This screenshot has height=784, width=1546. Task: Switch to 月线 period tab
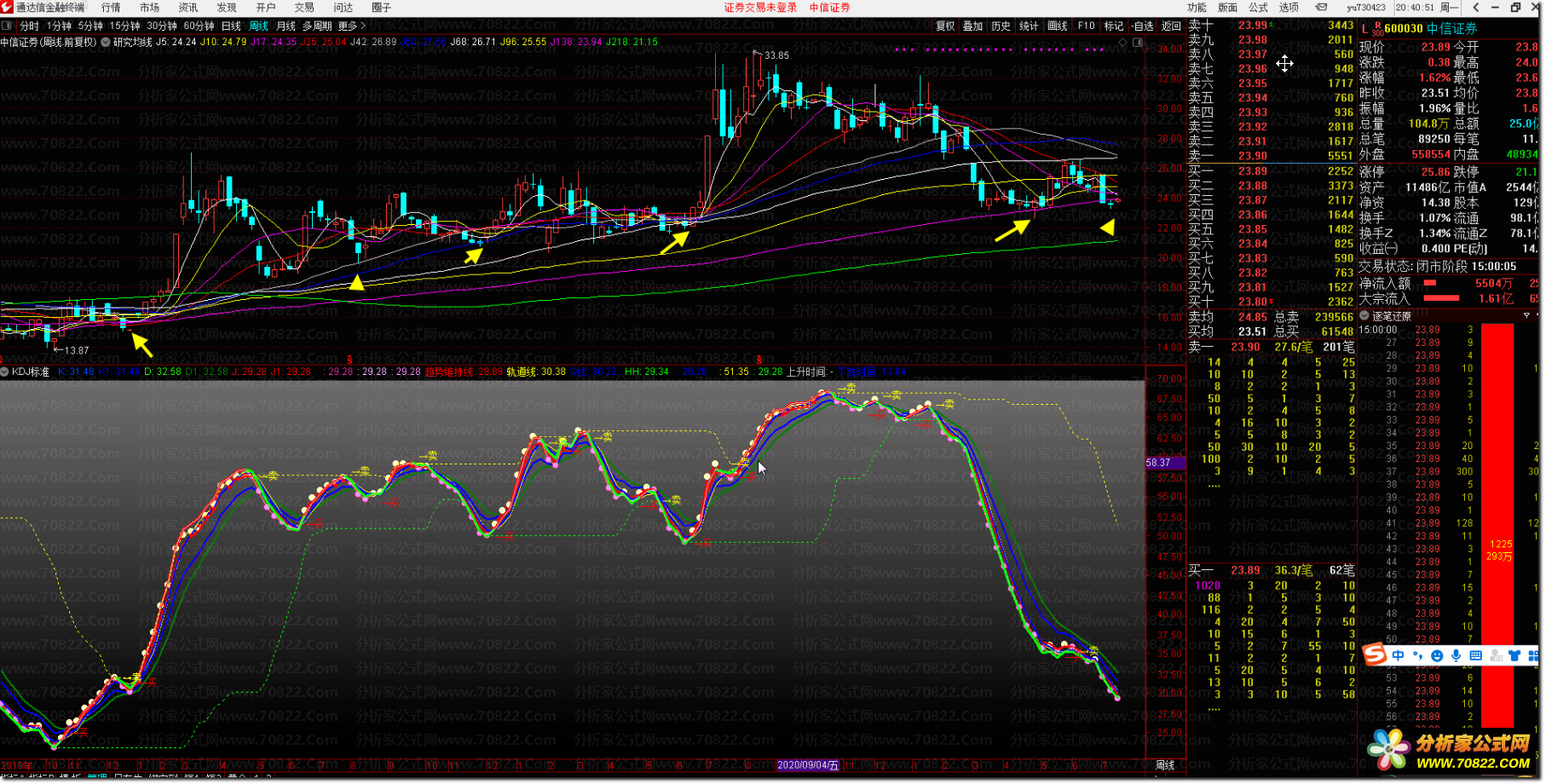tap(286, 26)
